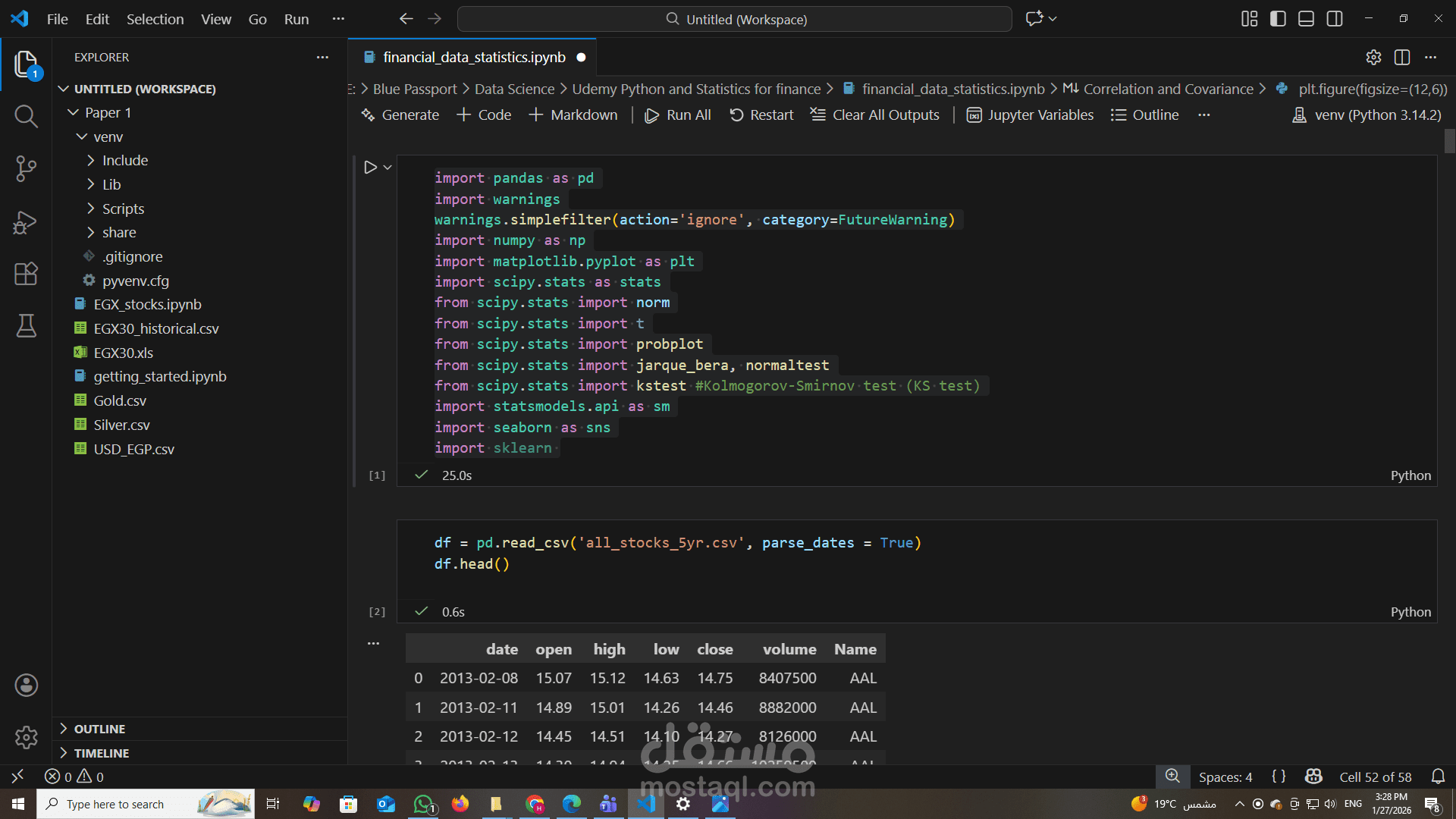
Task: Open run cell options dropdown arrow
Action: tap(388, 168)
